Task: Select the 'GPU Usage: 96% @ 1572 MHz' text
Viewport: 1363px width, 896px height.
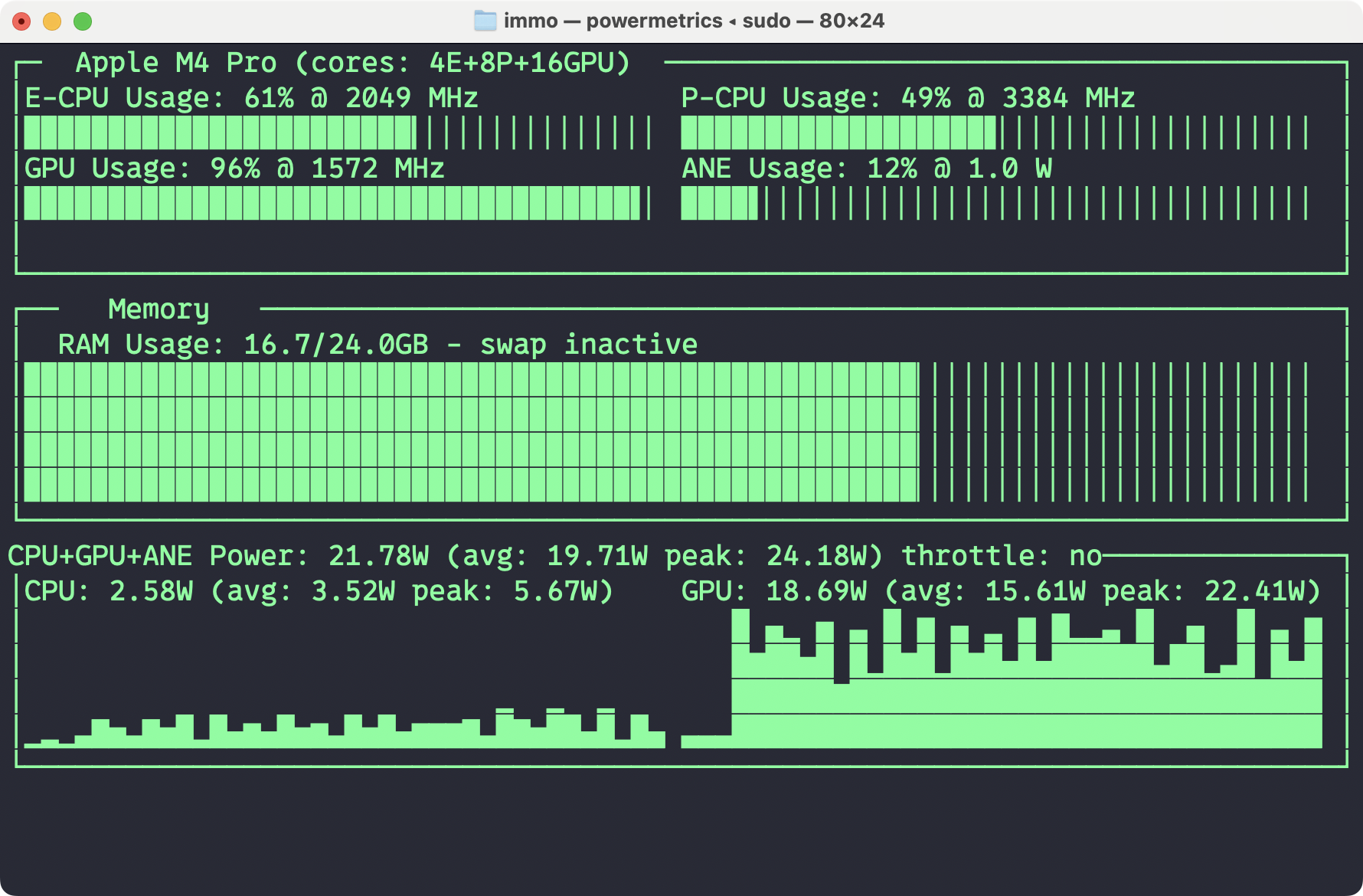Action: point(234,168)
